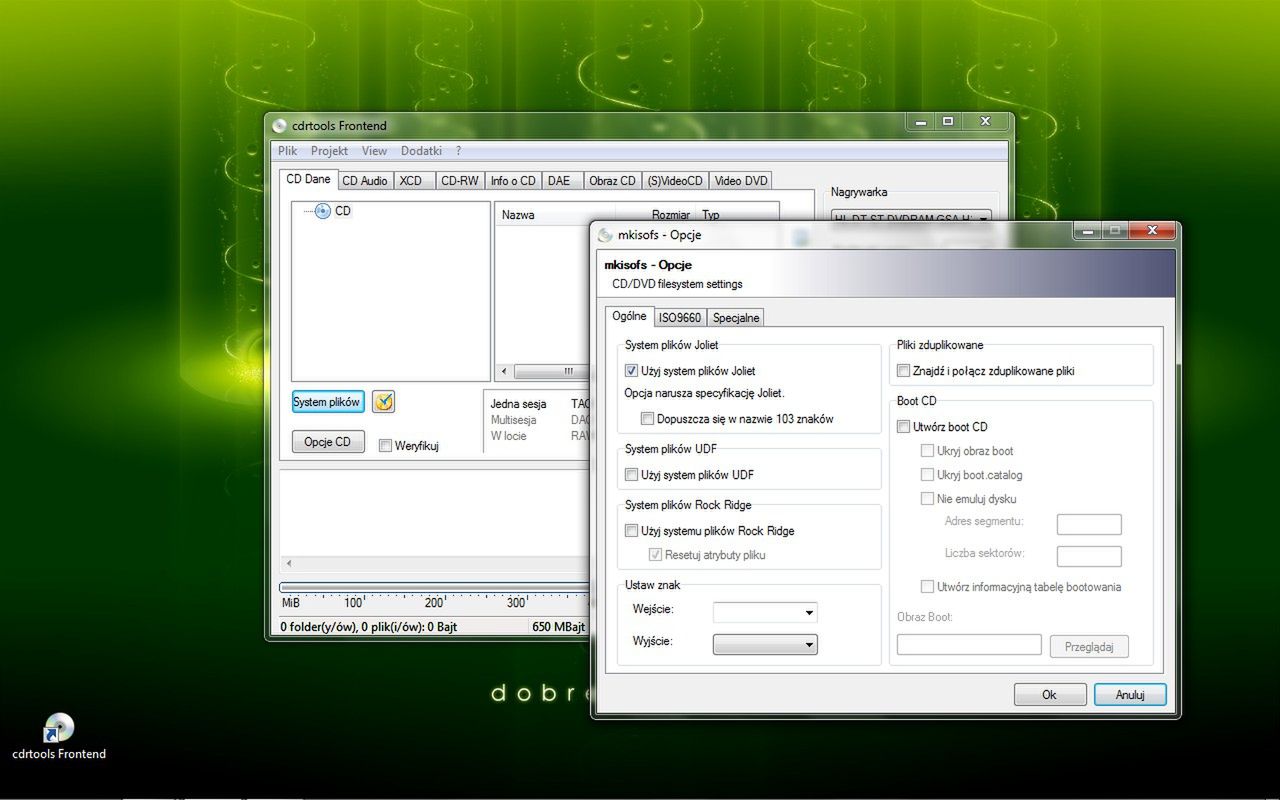Image resolution: width=1280 pixels, height=800 pixels.
Task: Toggle Resetuj atrybuty pliku checkbox
Action: [655, 555]
